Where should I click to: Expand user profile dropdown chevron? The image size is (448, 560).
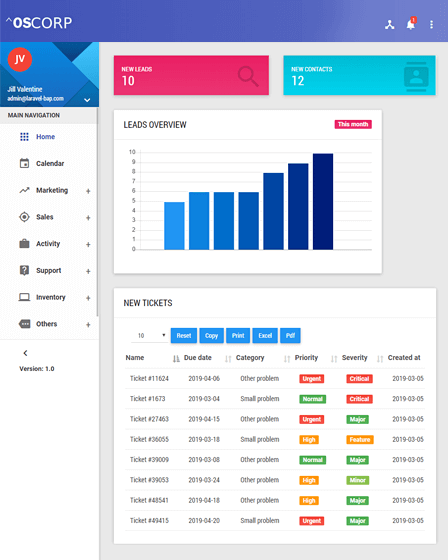(x=87, y=100)
